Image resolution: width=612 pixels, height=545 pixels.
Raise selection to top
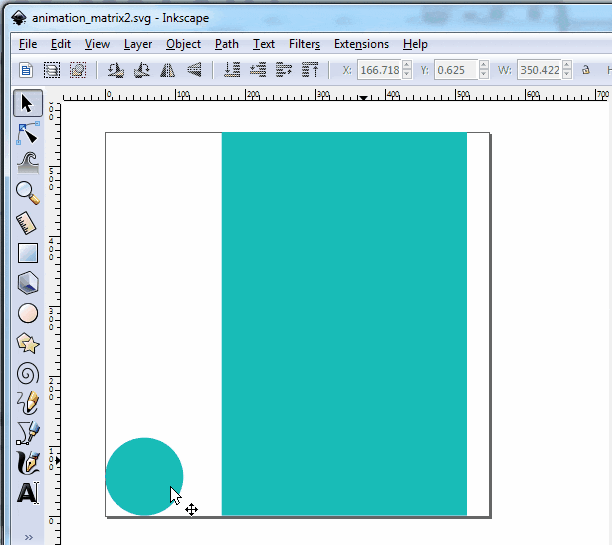pyautogui.click(x=310, y=70)
